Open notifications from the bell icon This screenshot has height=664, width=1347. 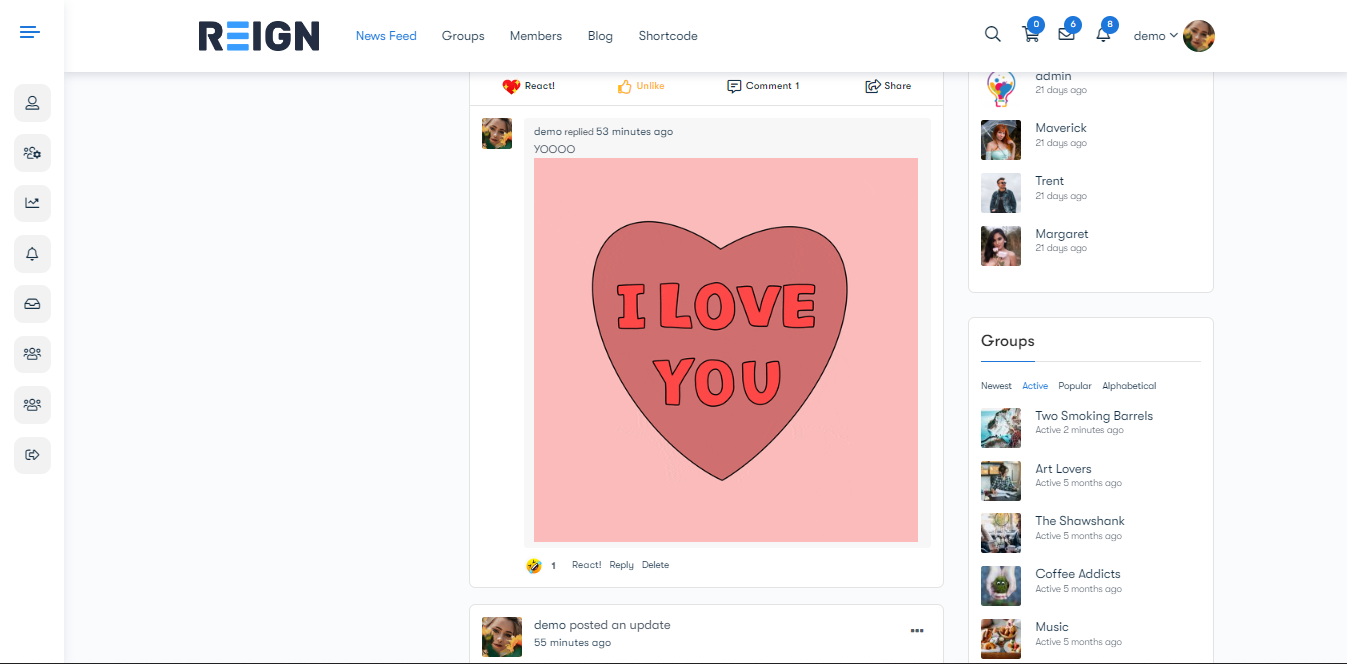(1101, 34)
